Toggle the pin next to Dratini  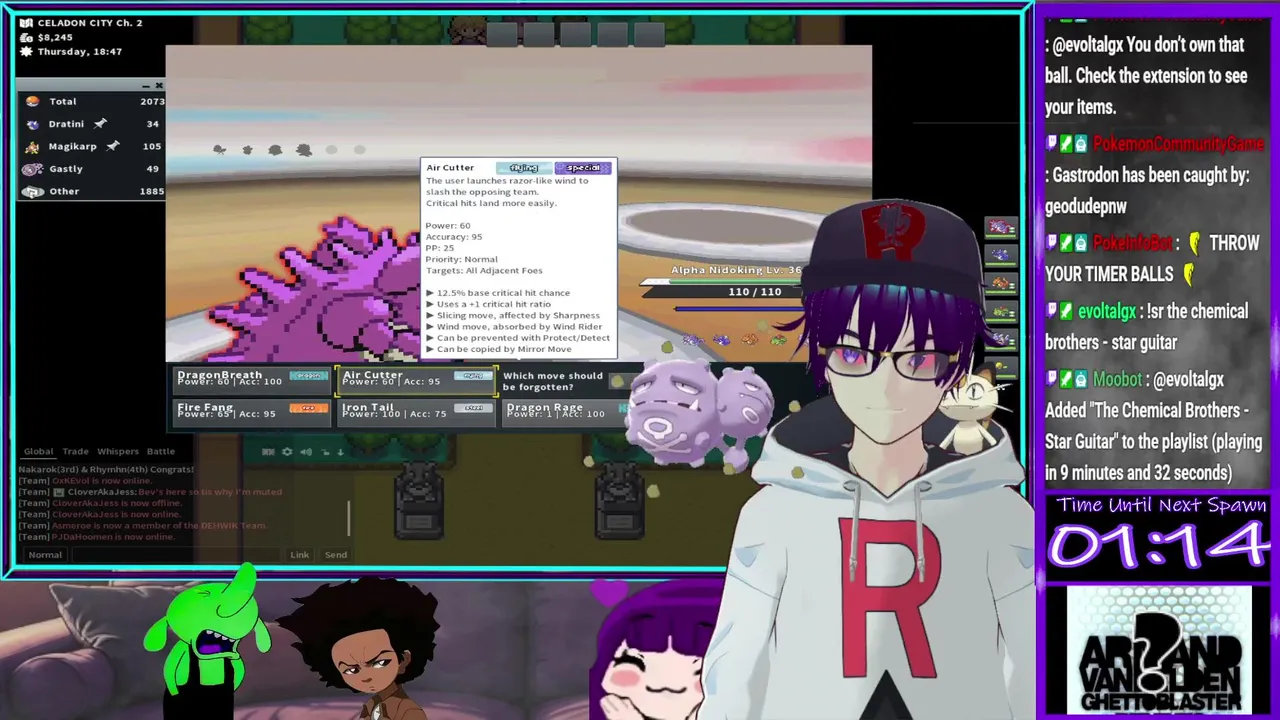[x=100, y=124]
